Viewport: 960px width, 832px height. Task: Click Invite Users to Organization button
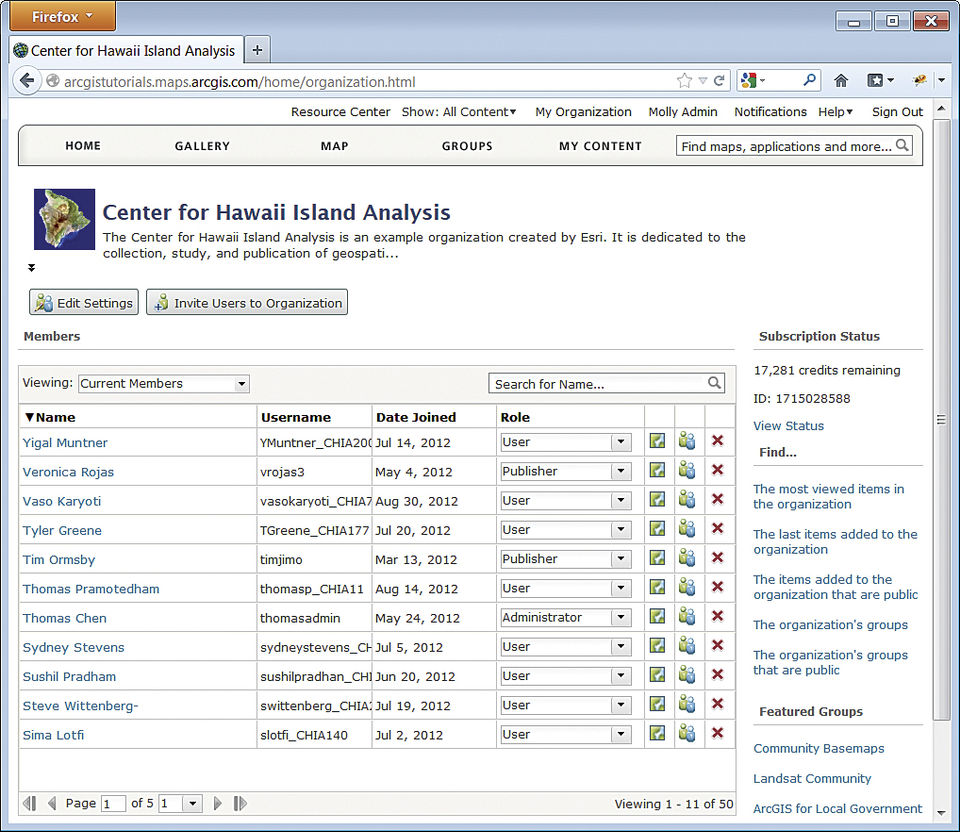point(247,302)
